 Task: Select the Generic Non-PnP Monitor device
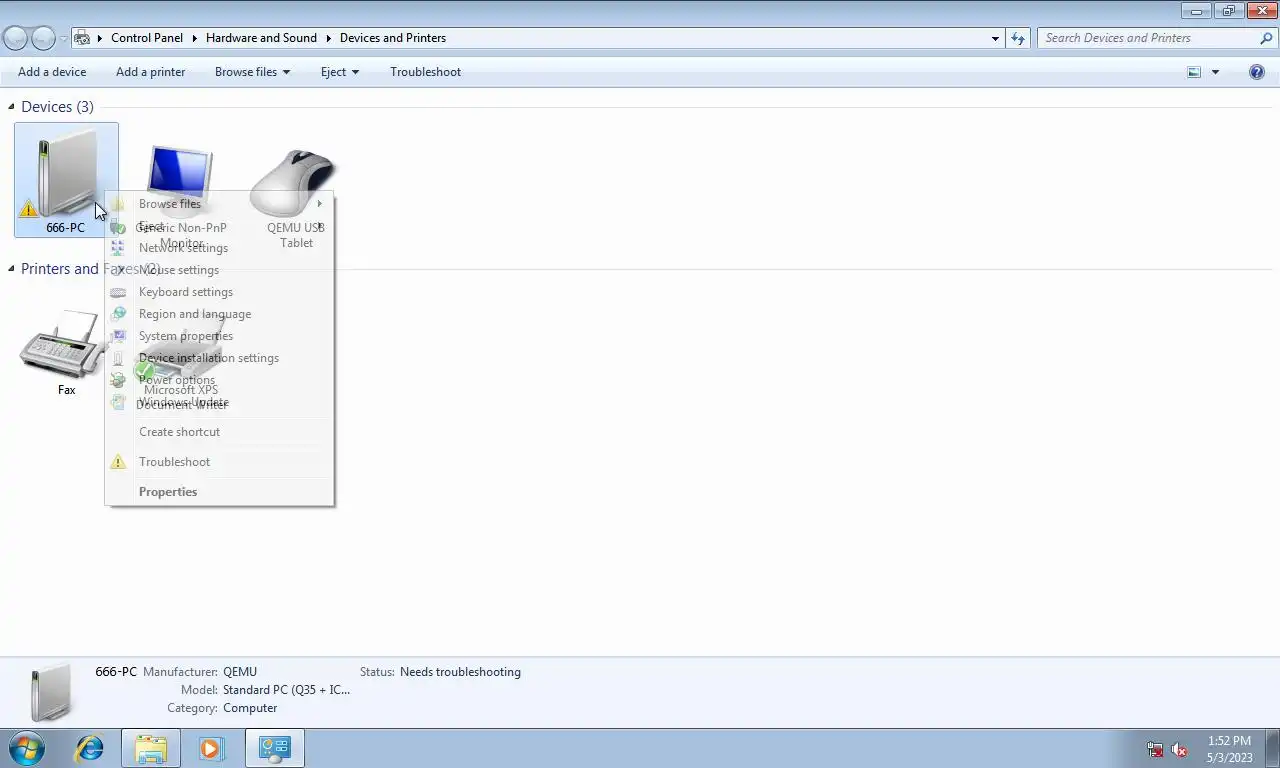[x=181, y=196]
